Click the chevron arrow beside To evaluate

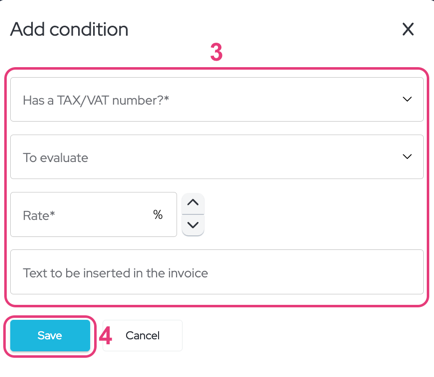[x=407, y=157]
